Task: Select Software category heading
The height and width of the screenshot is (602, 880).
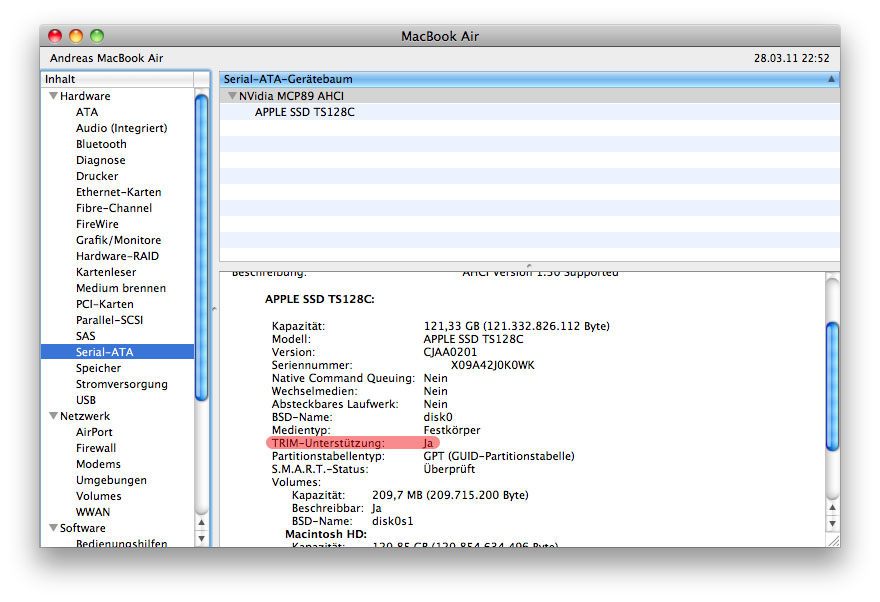Action: pyautogui.click(x=82, y=527)
